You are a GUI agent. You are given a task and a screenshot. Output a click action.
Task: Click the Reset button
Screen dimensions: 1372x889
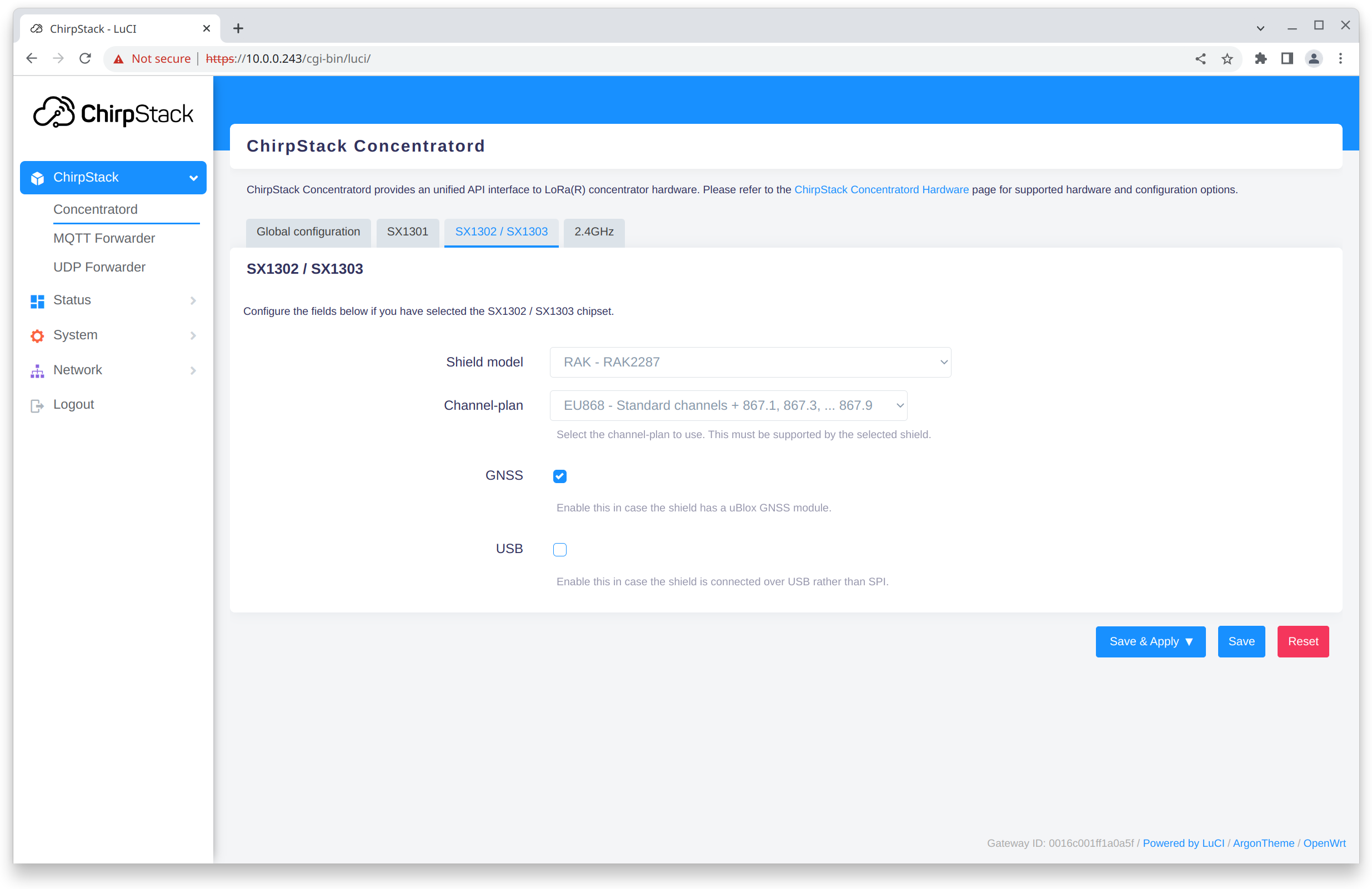1303,641
